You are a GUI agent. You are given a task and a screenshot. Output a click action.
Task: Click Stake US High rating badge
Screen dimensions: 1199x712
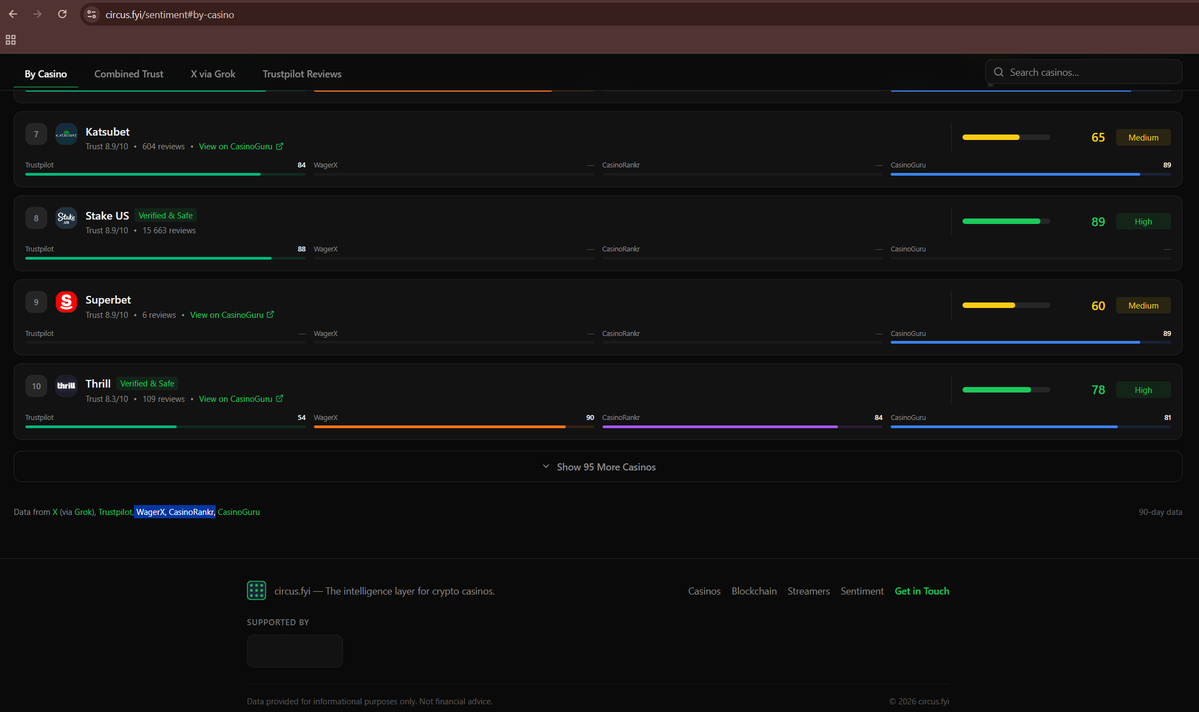coord(1143,222)
